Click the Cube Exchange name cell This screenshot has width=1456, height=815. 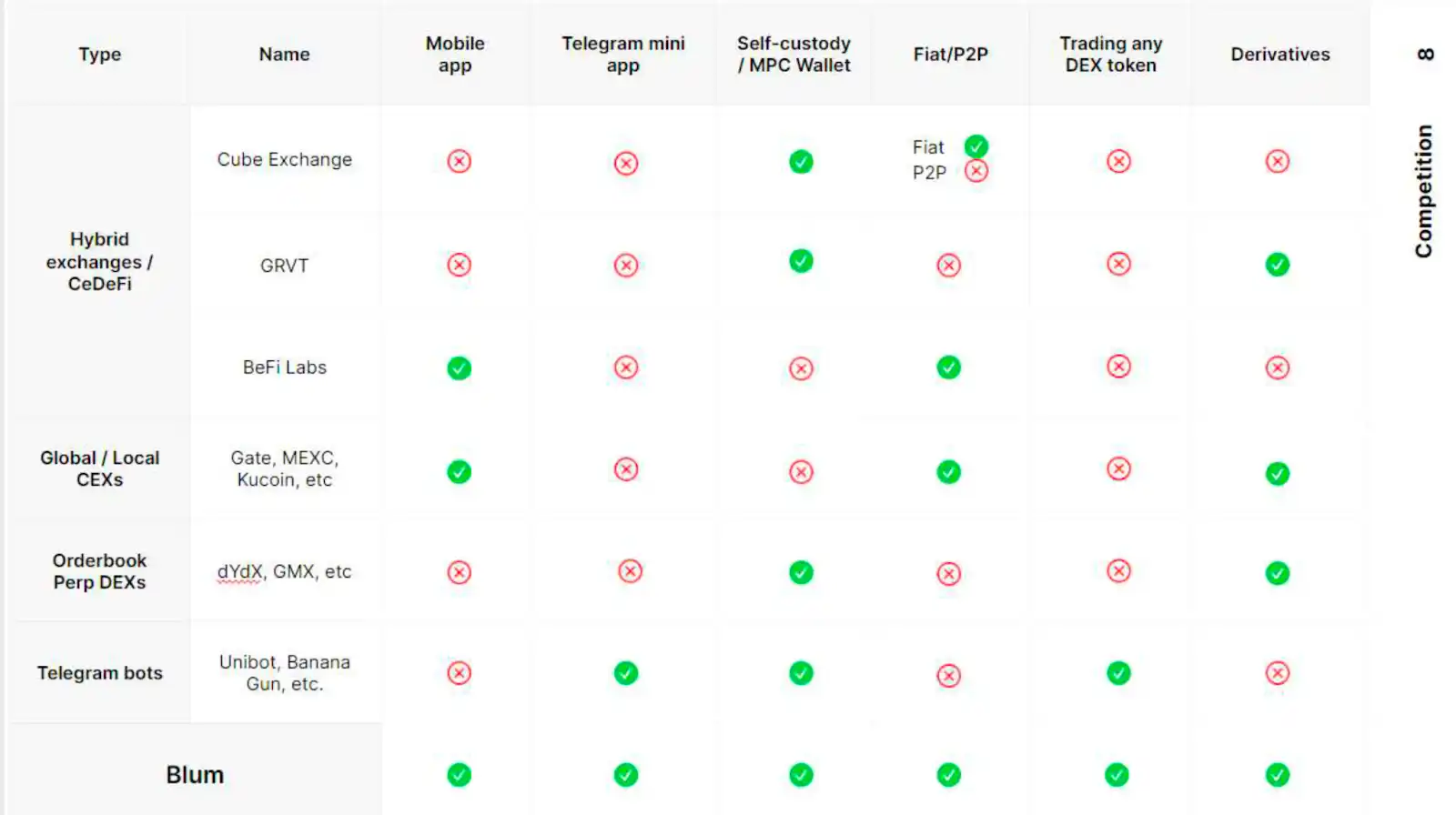[x=284, y=160]
